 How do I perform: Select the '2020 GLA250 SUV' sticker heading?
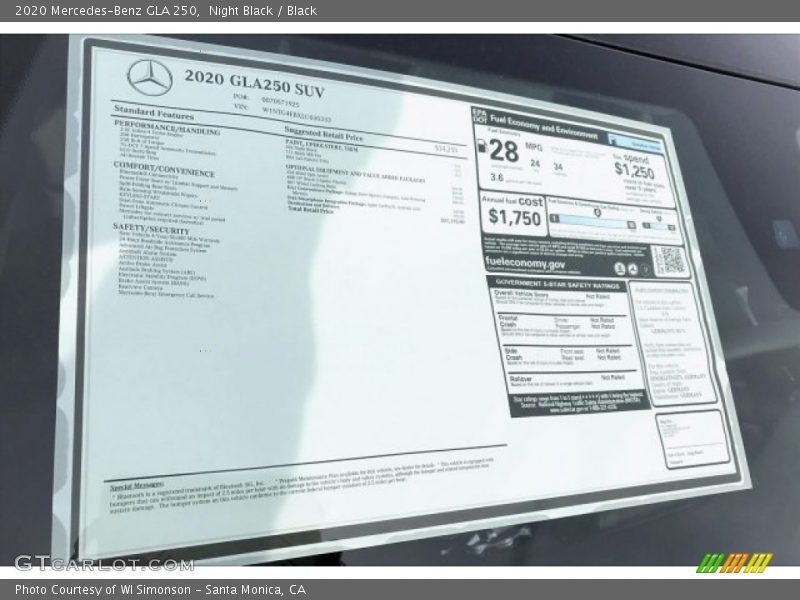(x=254, y=83)
